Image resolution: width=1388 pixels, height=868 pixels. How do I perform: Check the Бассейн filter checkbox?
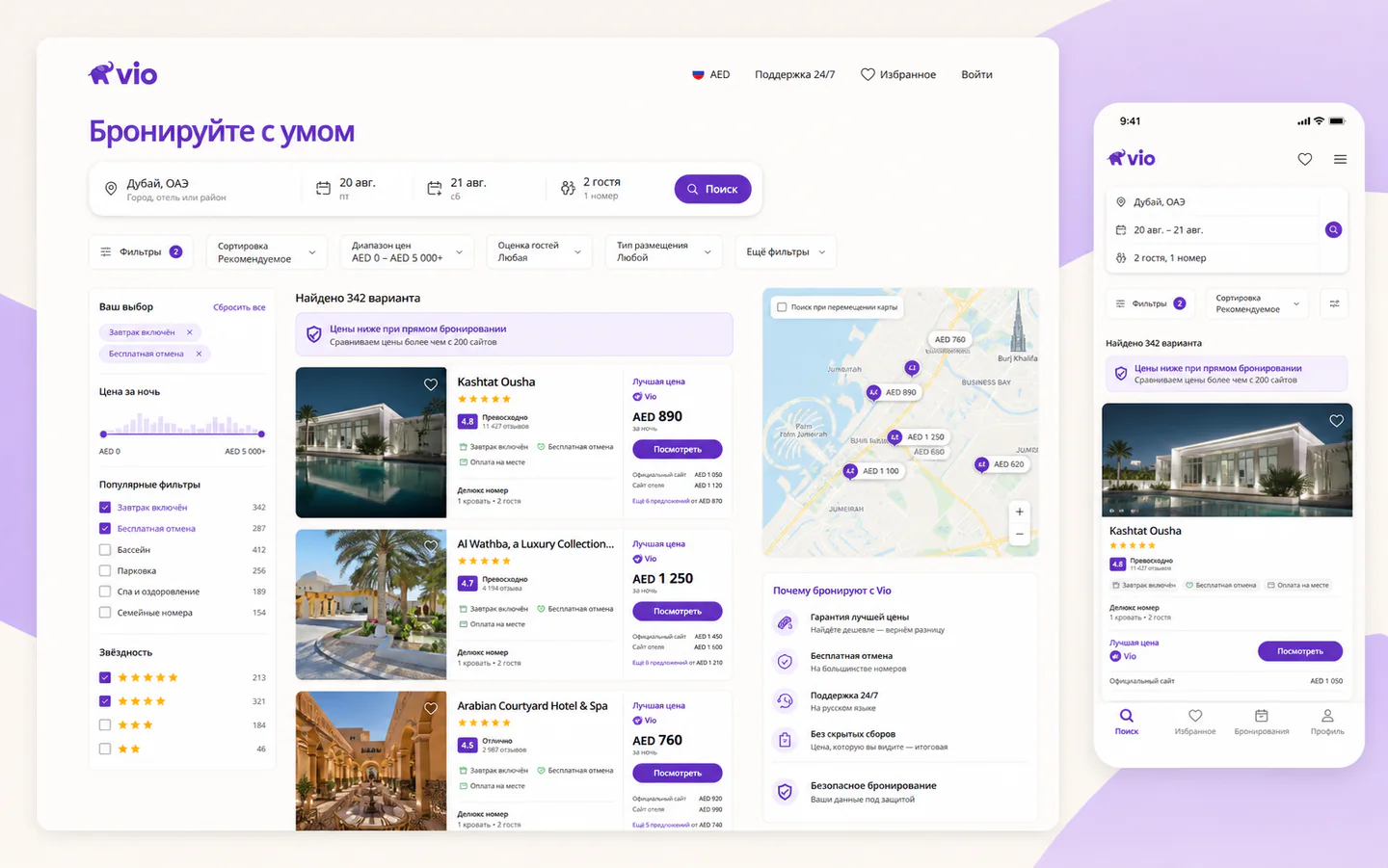[105, 550]
